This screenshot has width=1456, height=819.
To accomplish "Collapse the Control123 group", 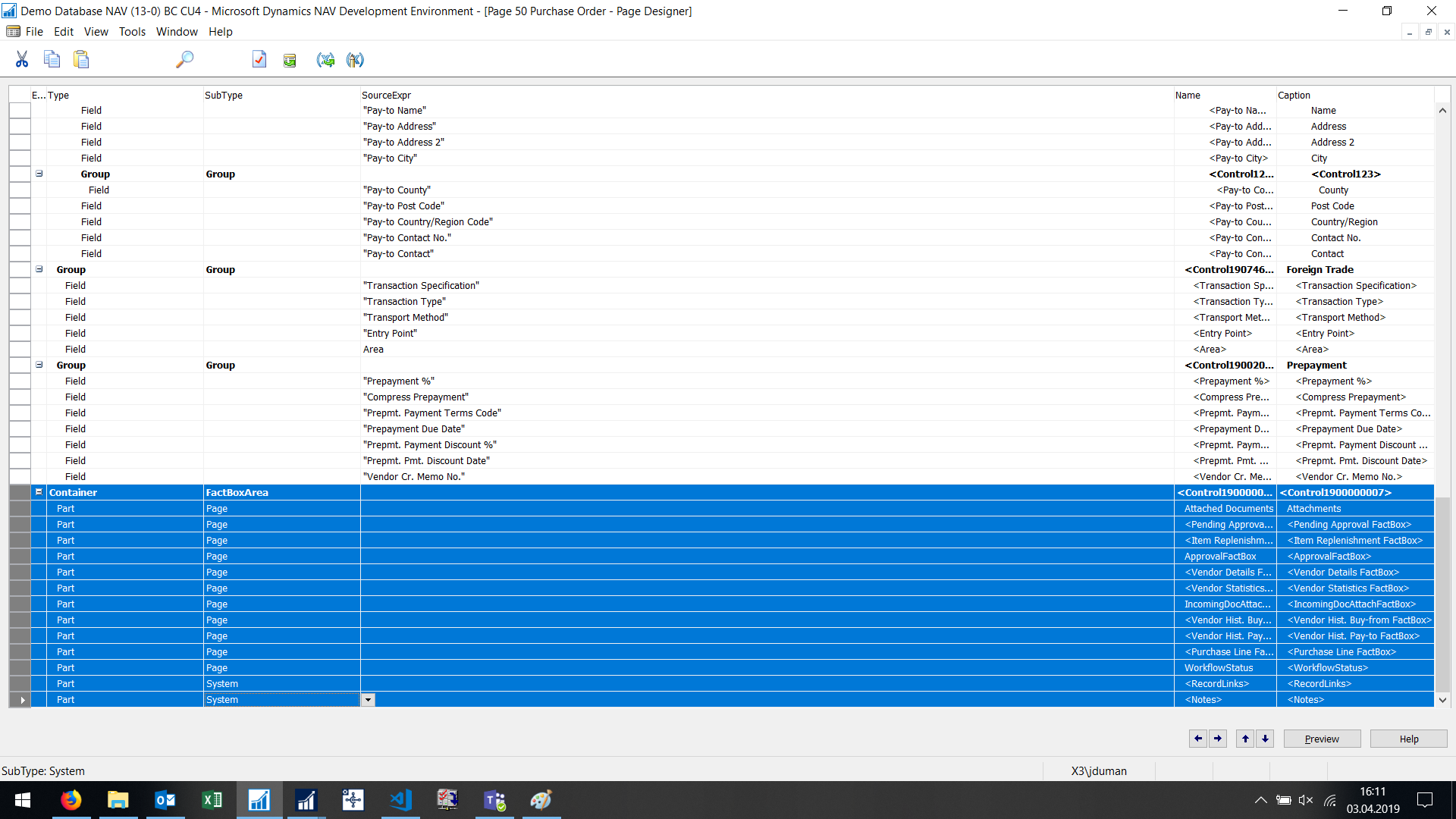I will (x=39, y=174).
